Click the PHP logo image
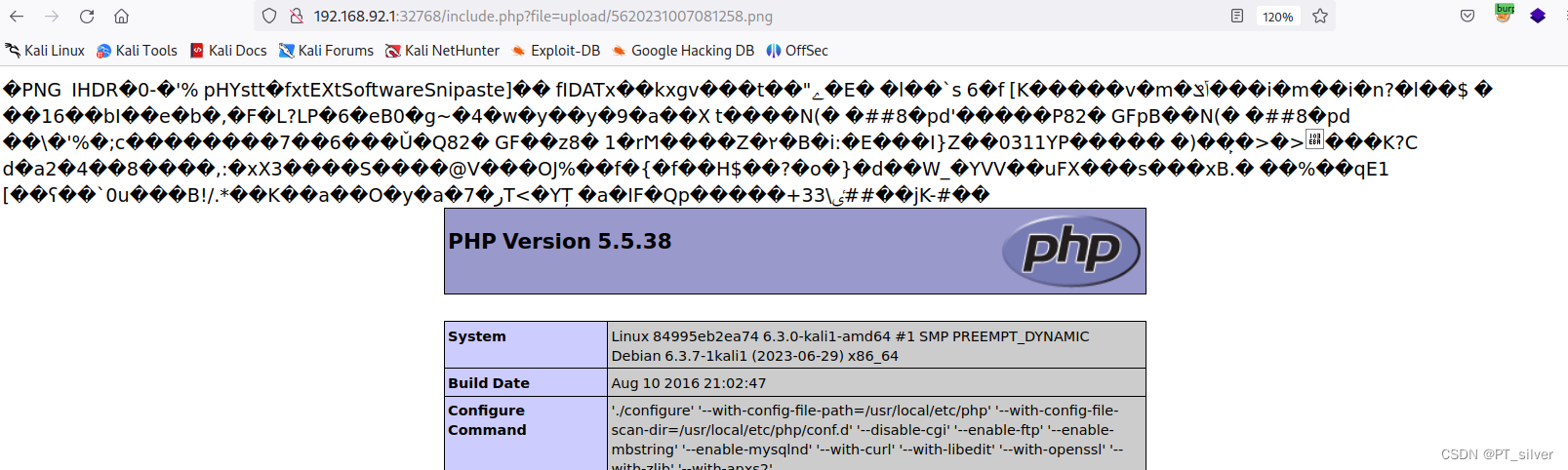Image resolution: width=1568 pixels, height=470 pixels. [x=1070, y=251]
